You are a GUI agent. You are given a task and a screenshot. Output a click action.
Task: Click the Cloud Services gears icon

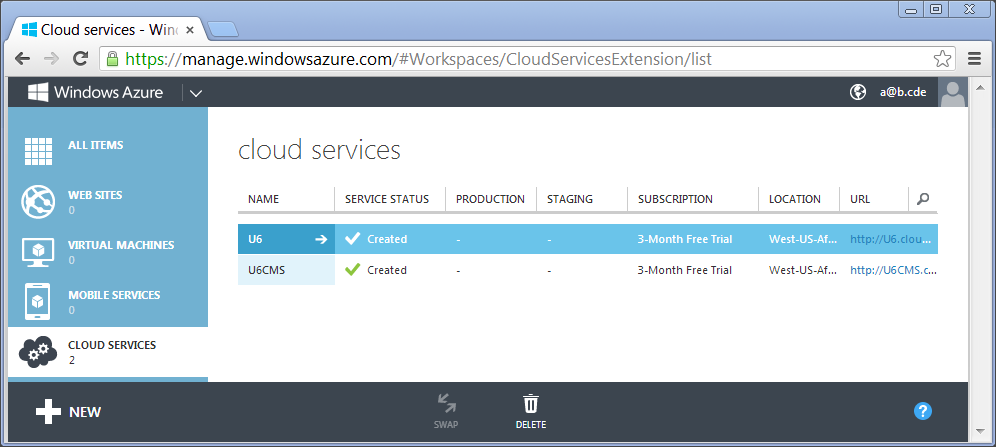point(38,352)
